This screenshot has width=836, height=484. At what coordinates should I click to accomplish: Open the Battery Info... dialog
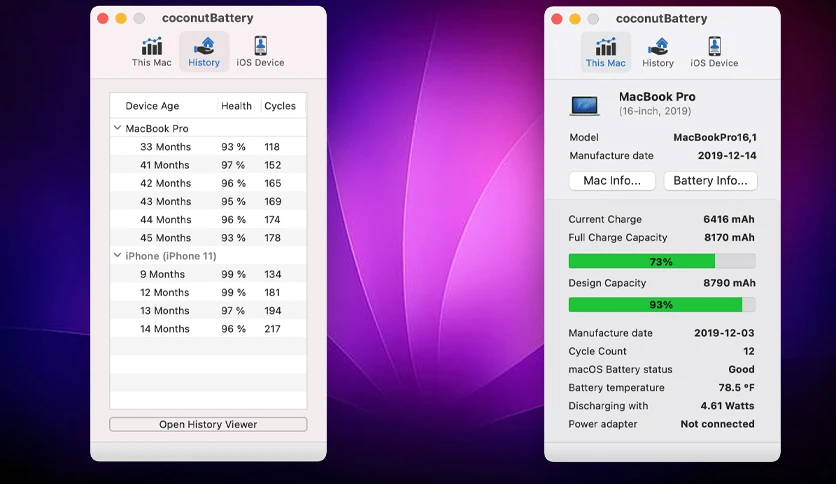[x=710, y=181]
